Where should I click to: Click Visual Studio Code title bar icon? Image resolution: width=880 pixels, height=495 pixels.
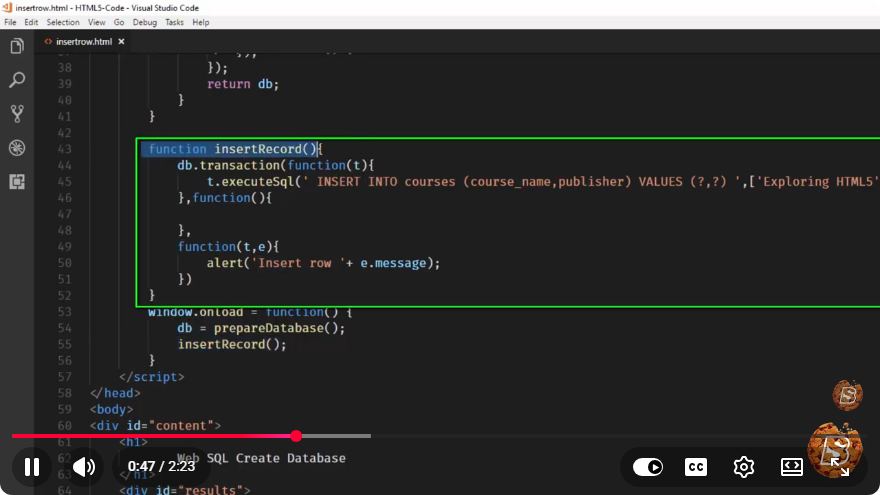click(x=7, y=8)
